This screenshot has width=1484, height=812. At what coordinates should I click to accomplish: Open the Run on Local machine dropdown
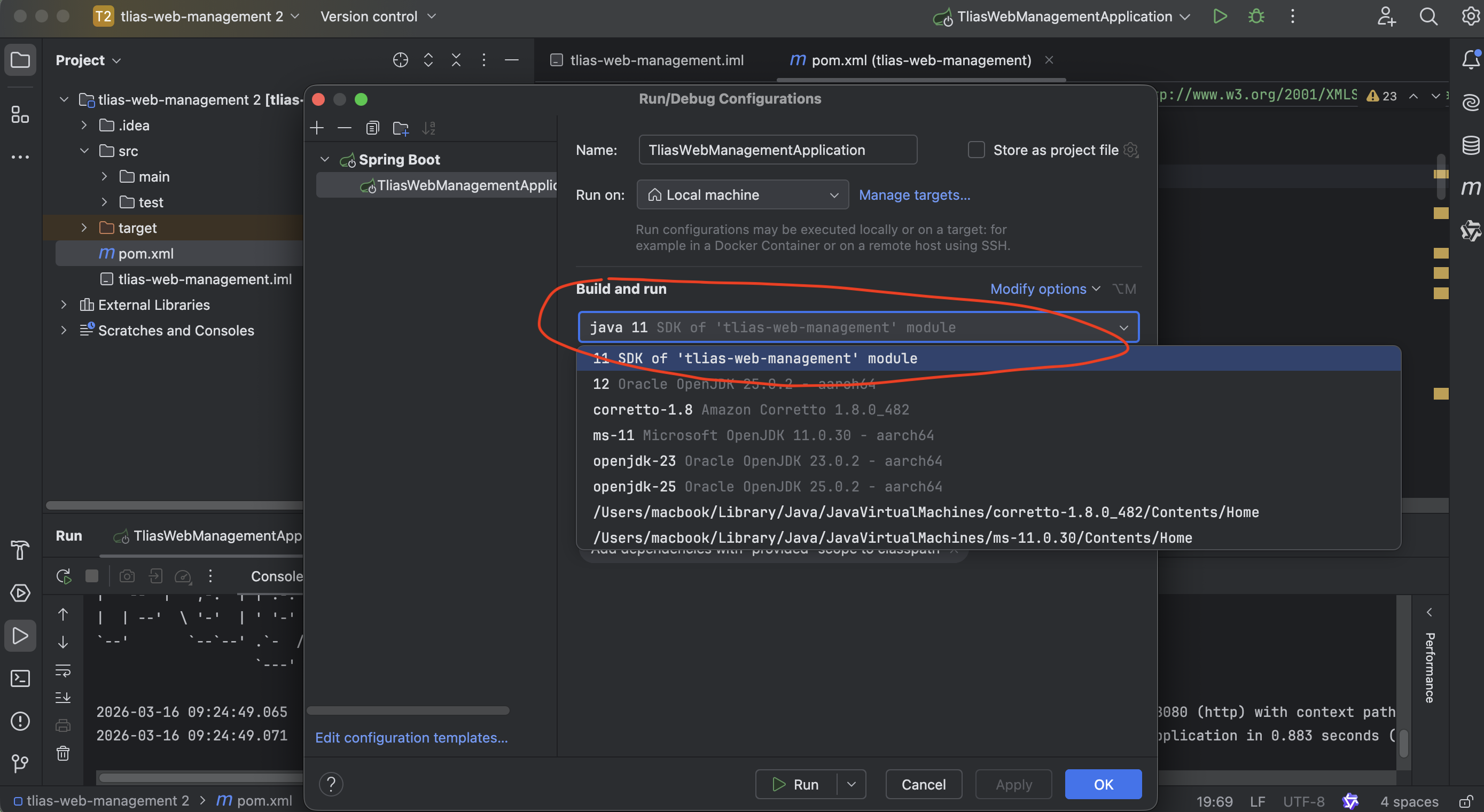pos(743,195)
